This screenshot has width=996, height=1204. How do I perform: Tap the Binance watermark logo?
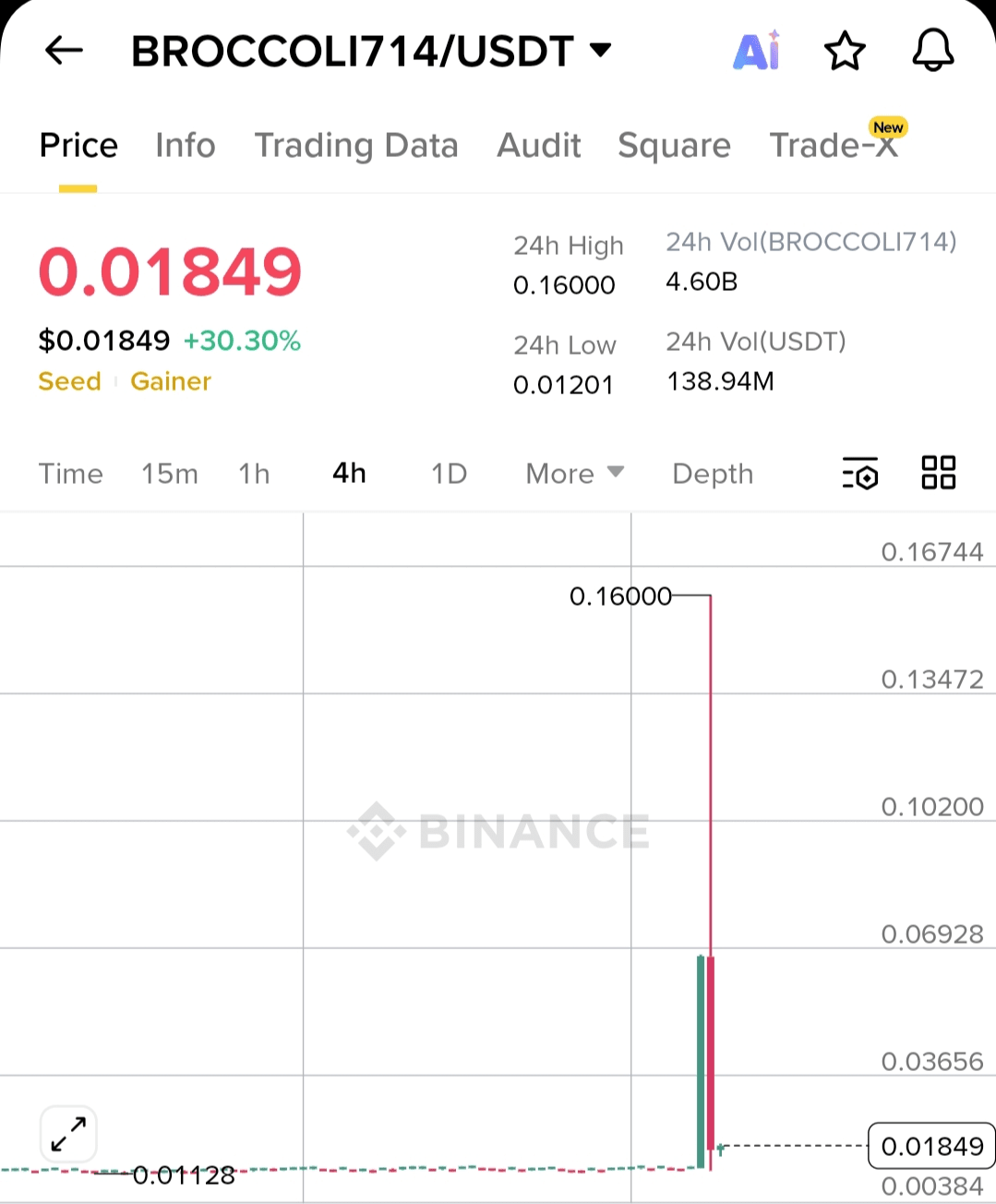pyautogui.click(x=498, y=831)
